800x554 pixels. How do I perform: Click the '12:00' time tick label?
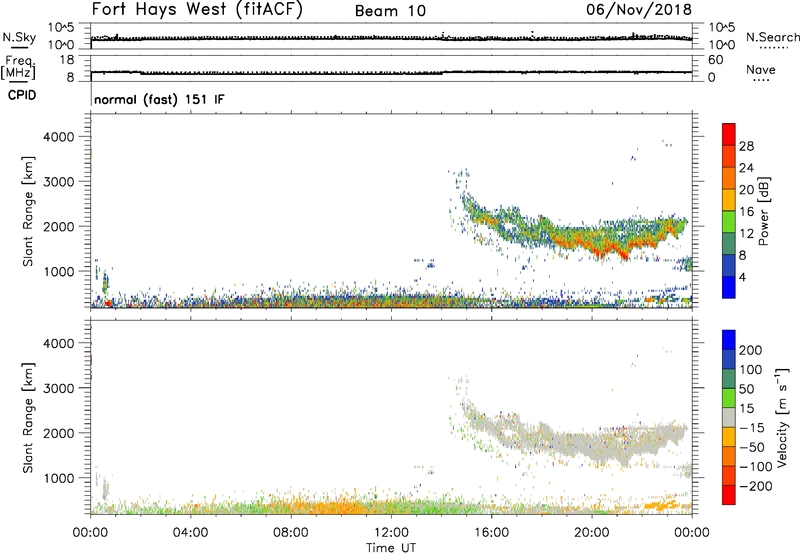coord(391,533)
